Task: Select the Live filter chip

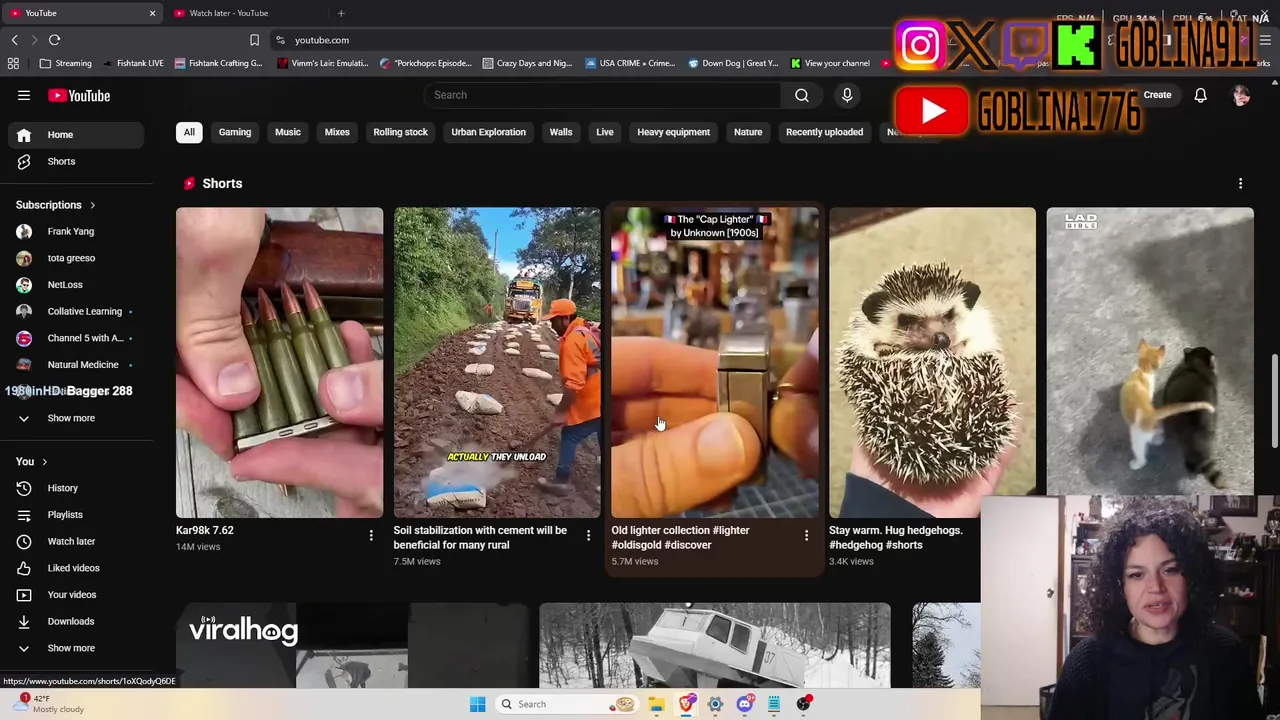Action: (605, 132)
